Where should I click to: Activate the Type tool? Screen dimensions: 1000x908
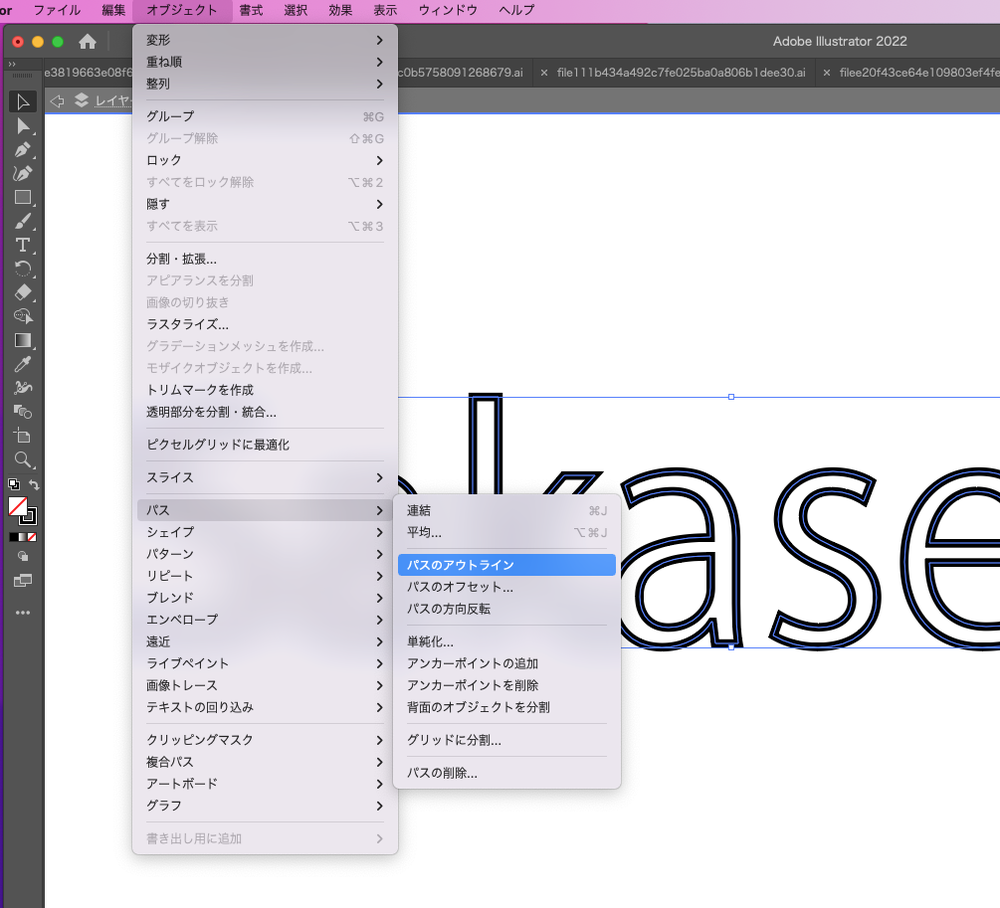[x=23, y=245]
